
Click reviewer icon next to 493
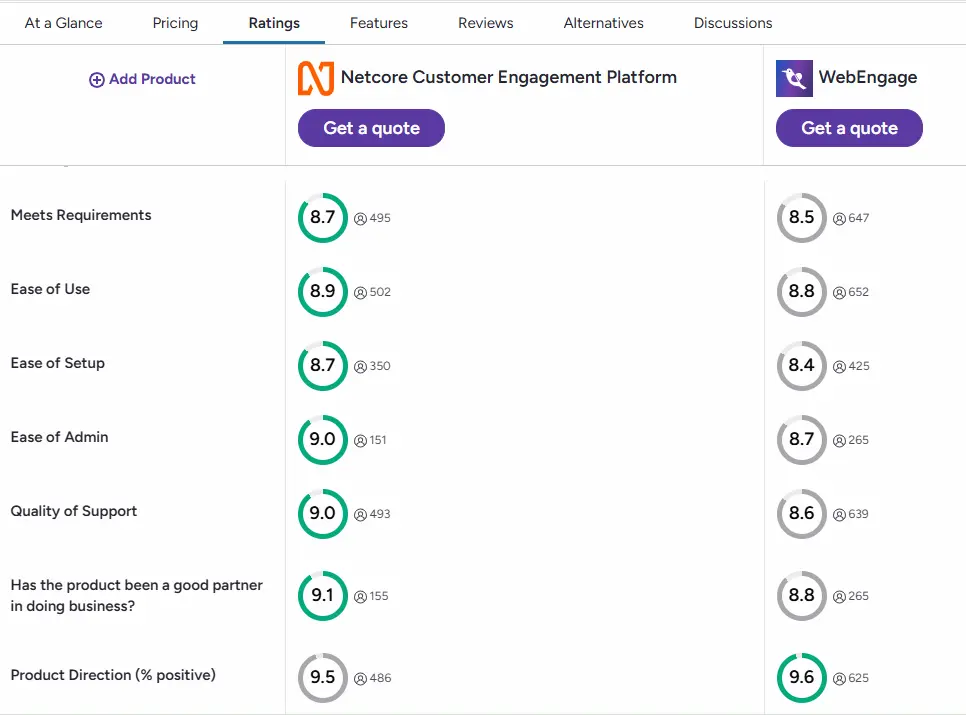click(360, 514)
